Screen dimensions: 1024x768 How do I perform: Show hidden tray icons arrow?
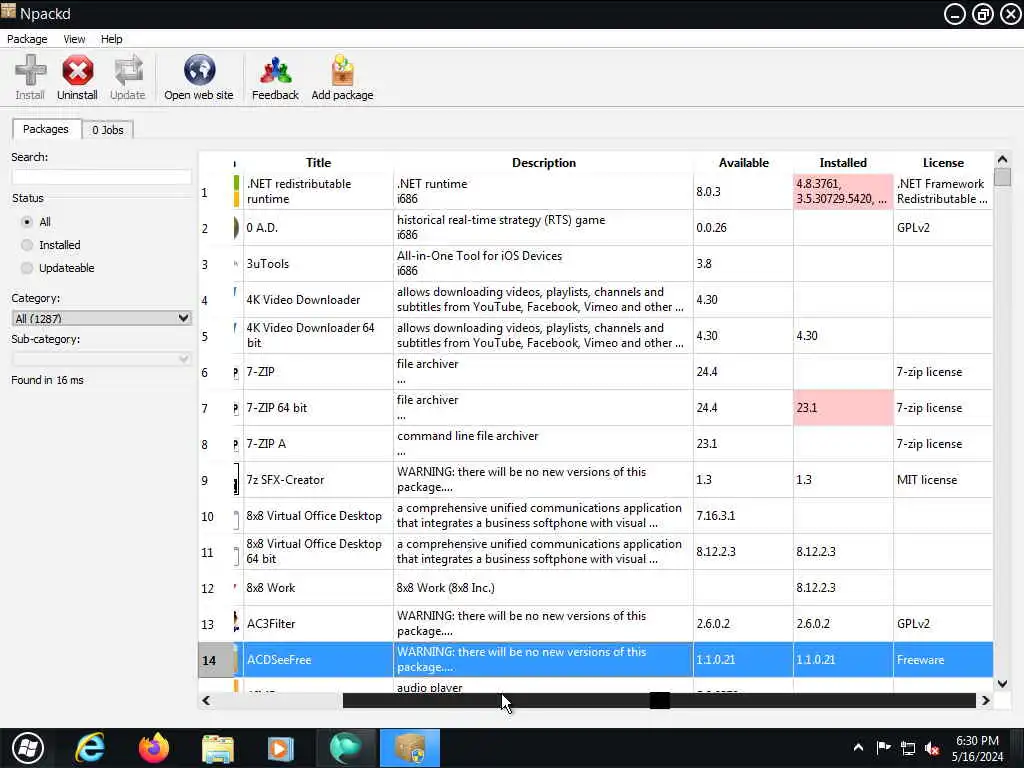[859, 748]
